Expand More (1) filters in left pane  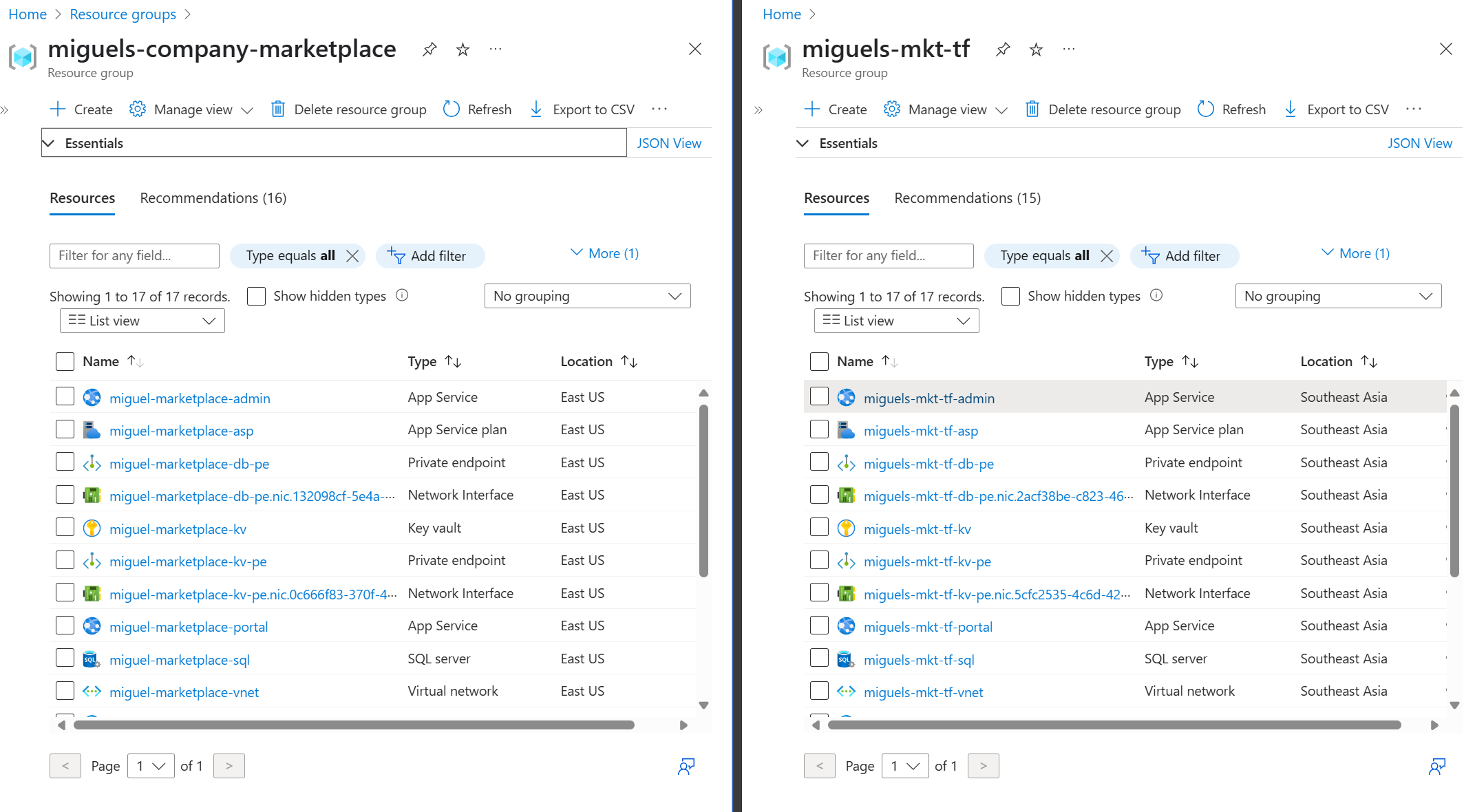click(604, 253)
